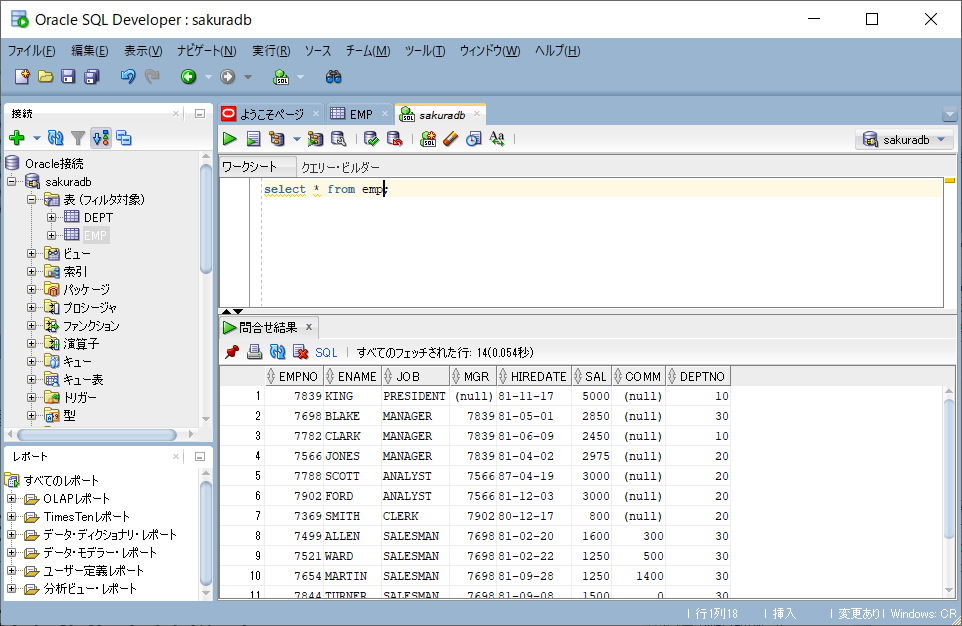
Task: Expand the ビュー node
Action: coord(31,253)
